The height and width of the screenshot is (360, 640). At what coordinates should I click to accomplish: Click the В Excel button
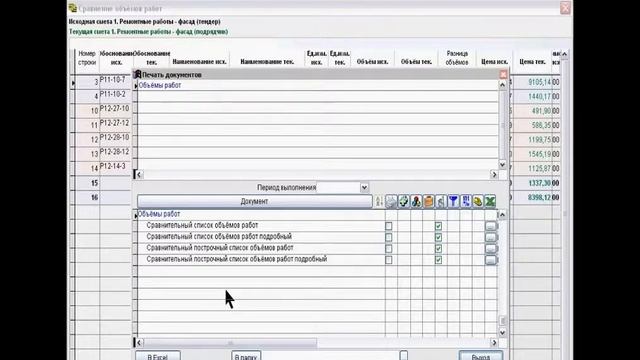point(158,356)
